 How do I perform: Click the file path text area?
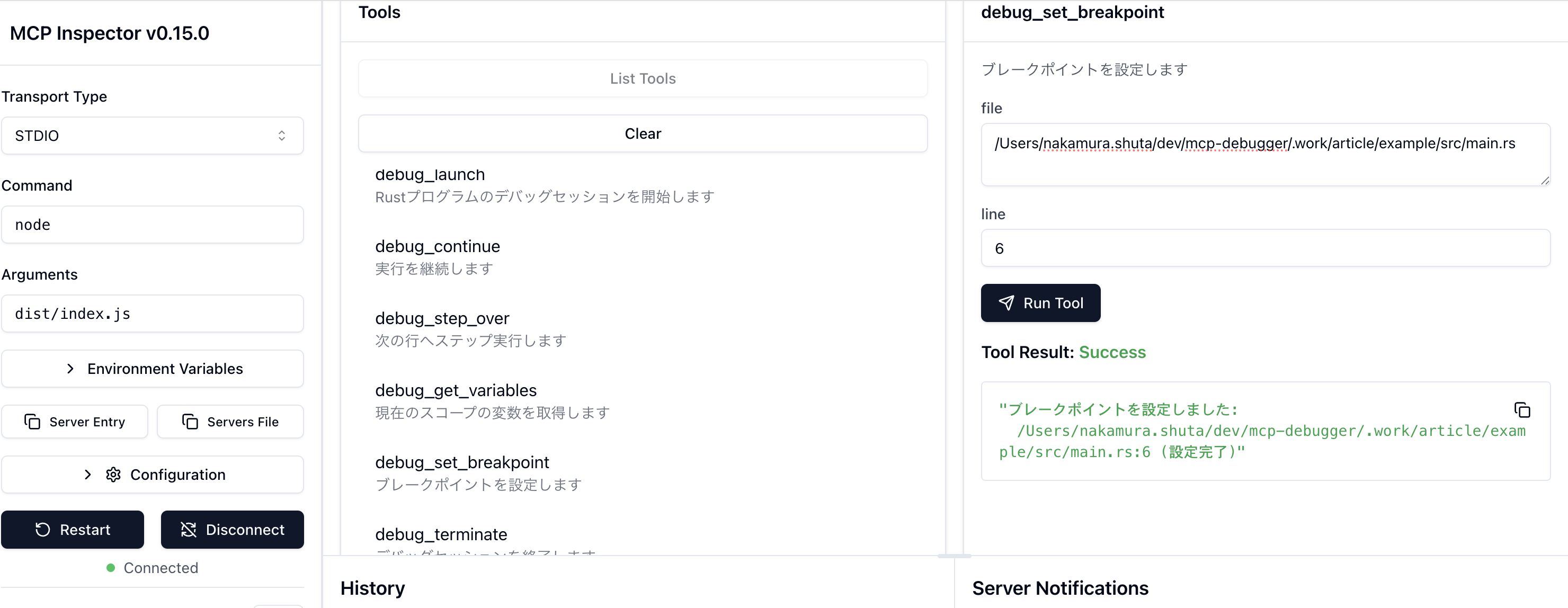(x=1265, y=155)
